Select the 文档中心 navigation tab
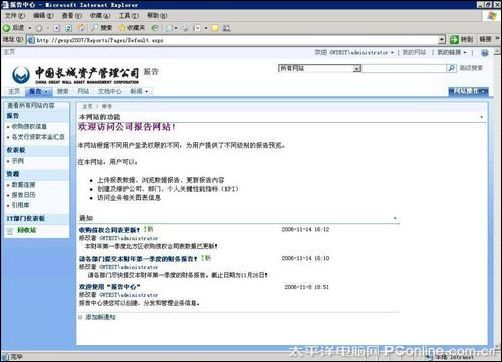 (109, 91)
